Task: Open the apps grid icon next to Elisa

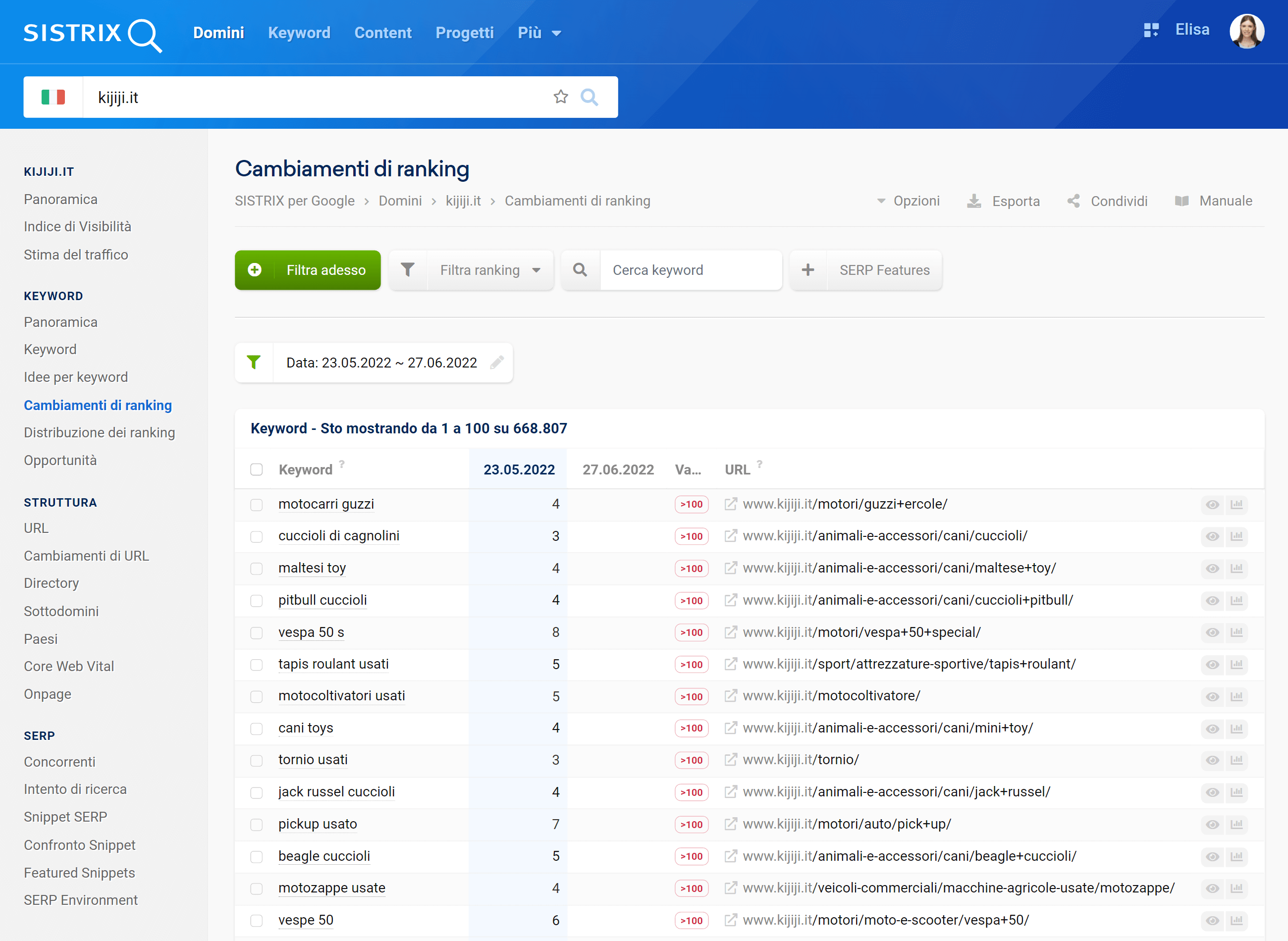Action: pos(1151,30)
